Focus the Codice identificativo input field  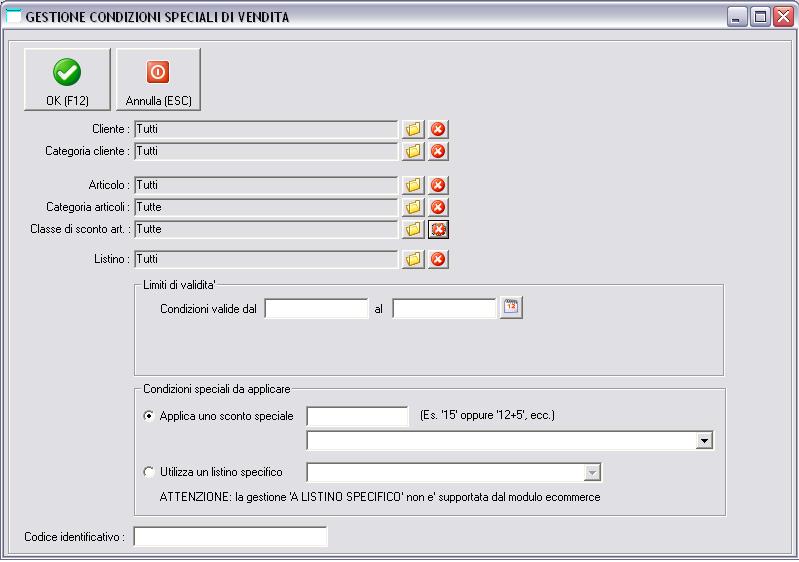pos(230,537)
